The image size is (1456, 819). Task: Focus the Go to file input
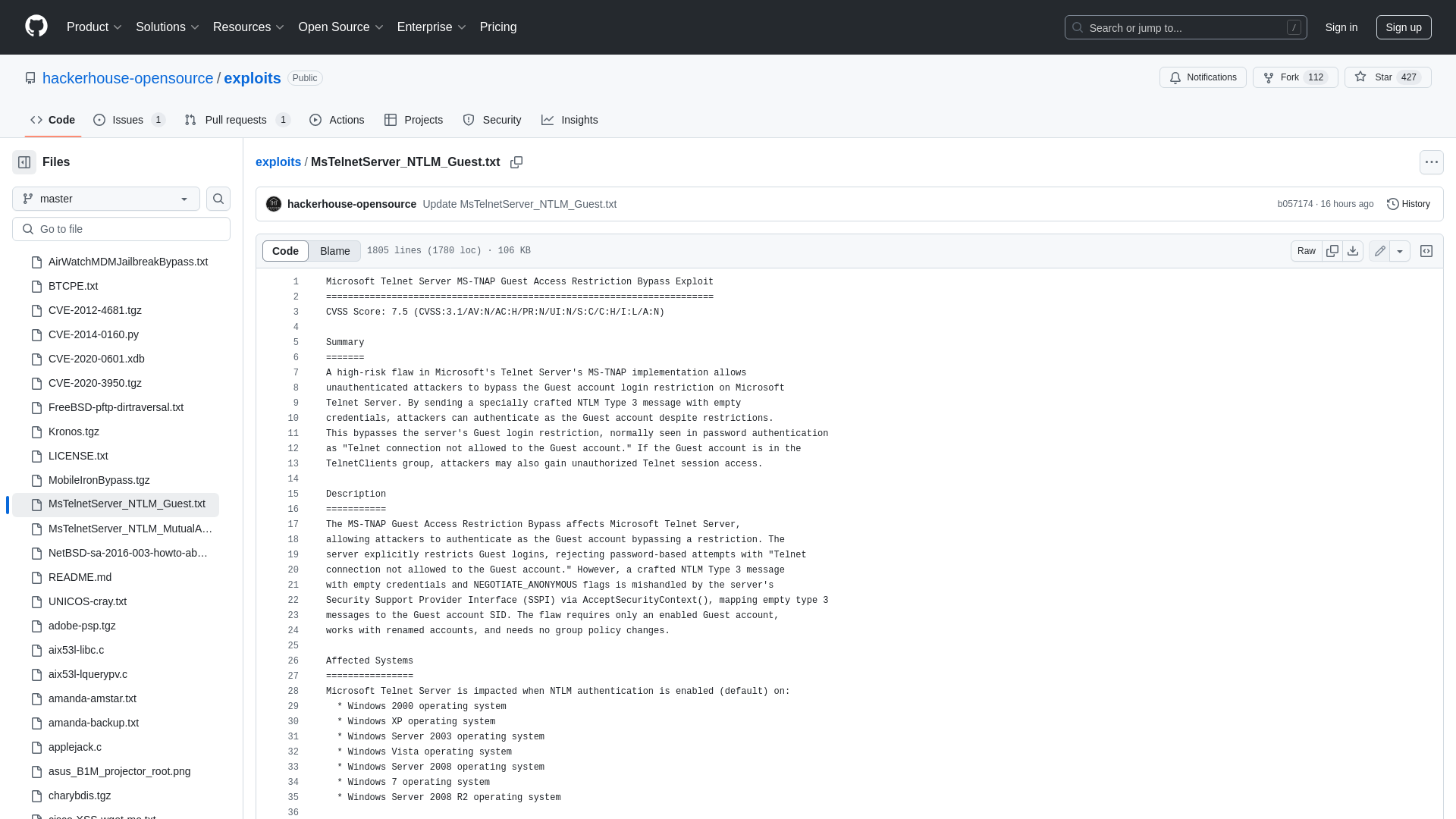[121, 229]
